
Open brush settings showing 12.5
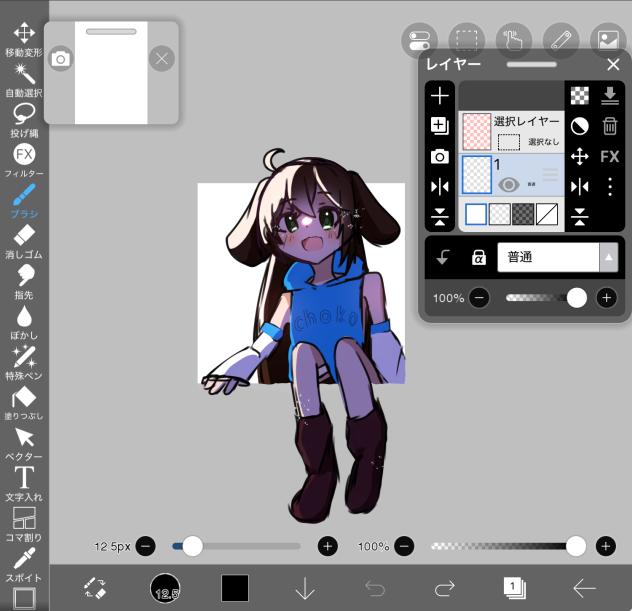(x=165, y=588)
